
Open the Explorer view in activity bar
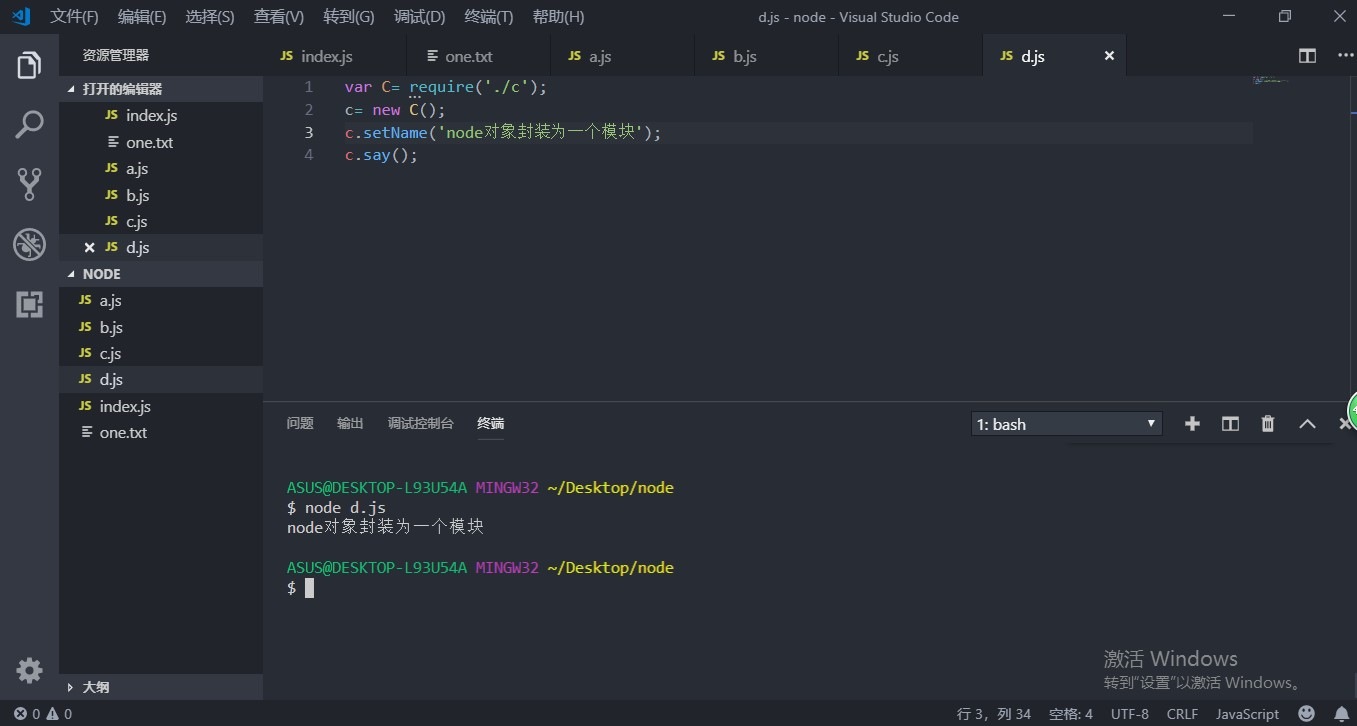pyautogui.click(x=29, y=66)
